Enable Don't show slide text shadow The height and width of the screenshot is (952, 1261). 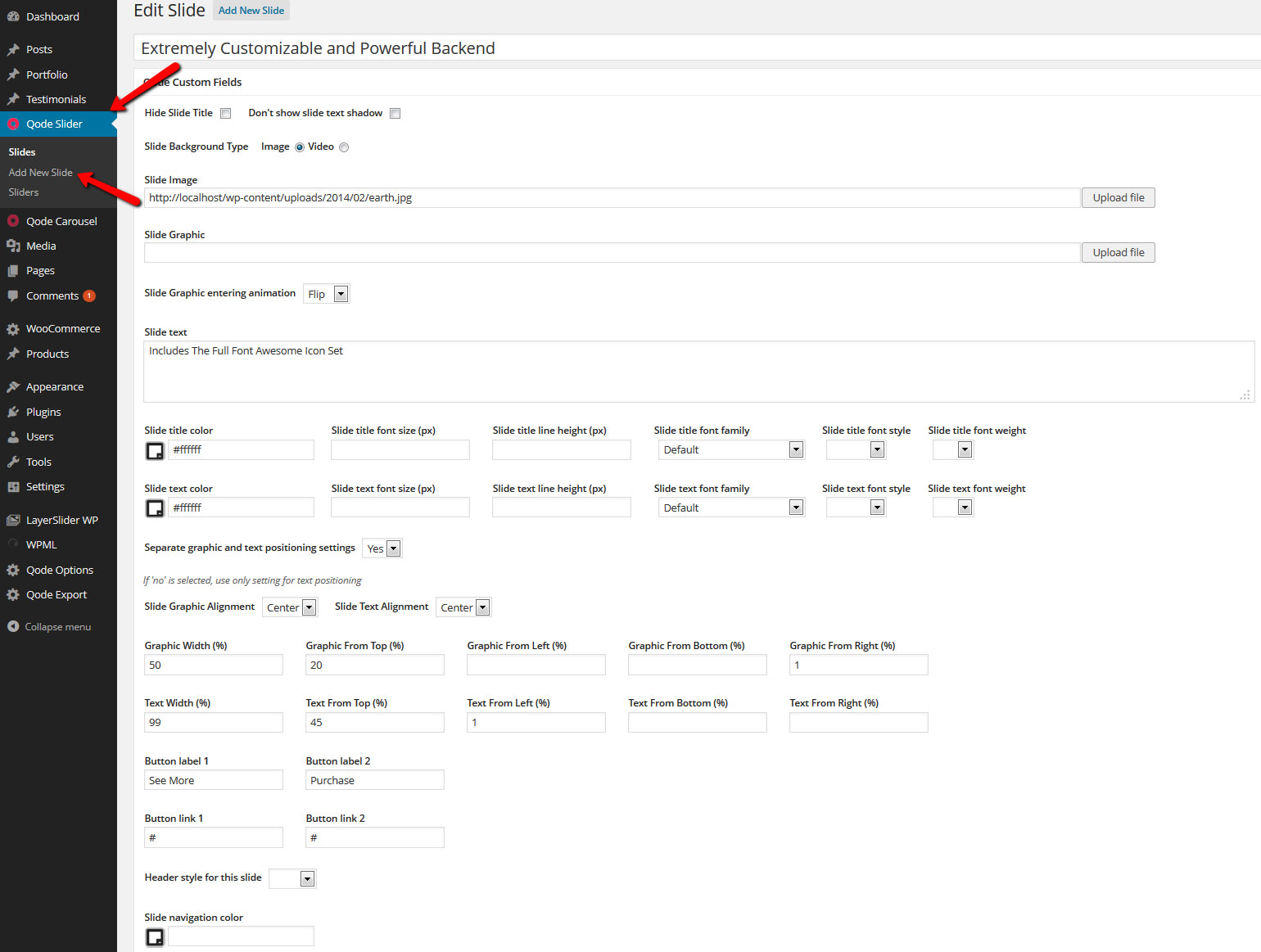coord(395,114)
